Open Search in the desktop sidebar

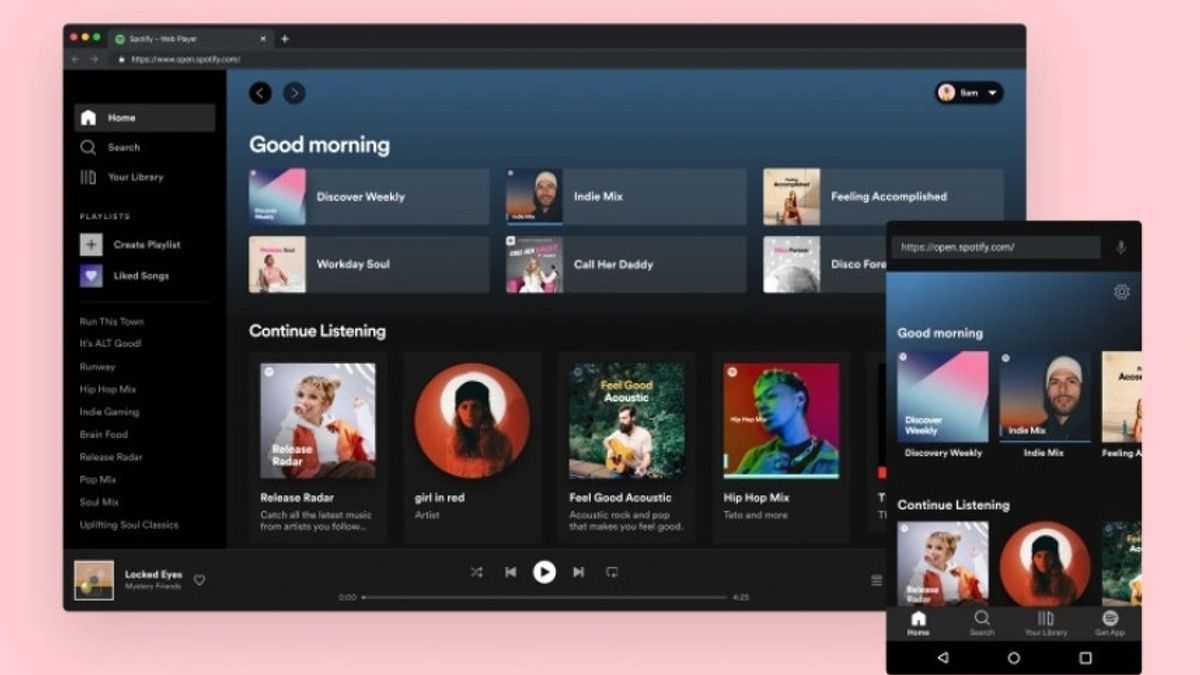pos(111,147)
